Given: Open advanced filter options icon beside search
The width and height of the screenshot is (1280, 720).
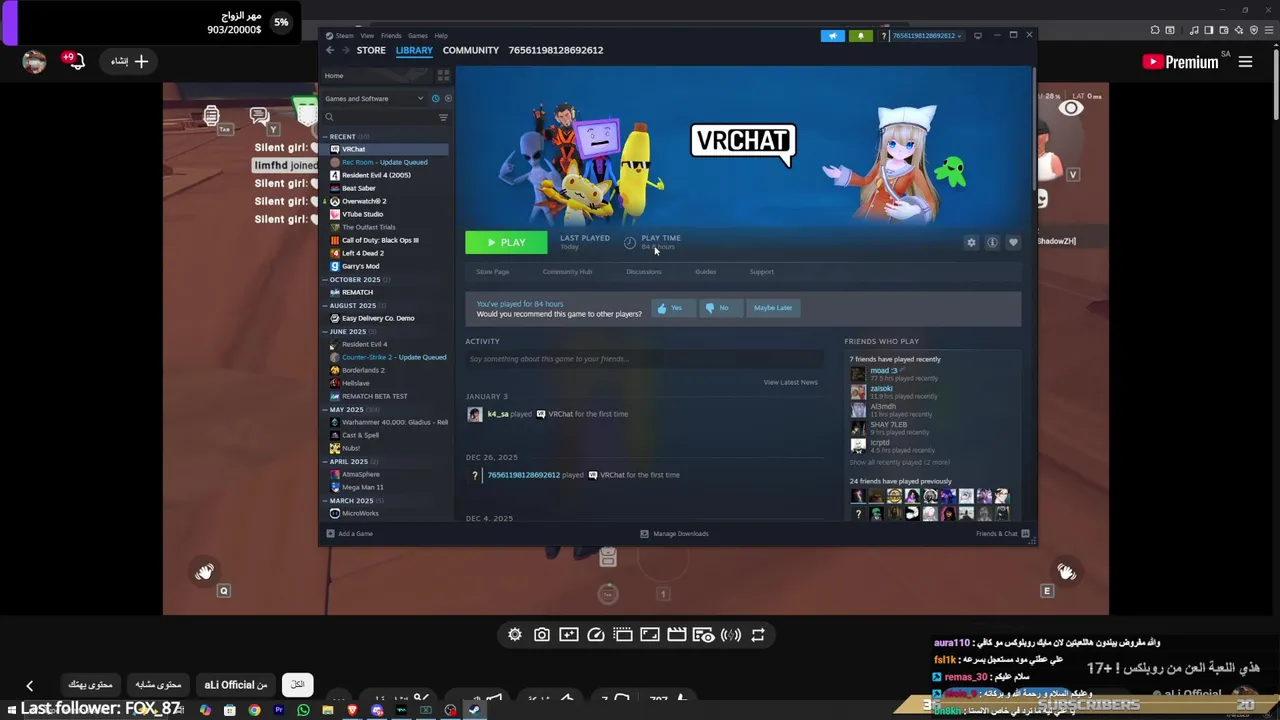Looking at the screenshot, I should (443, 117).
